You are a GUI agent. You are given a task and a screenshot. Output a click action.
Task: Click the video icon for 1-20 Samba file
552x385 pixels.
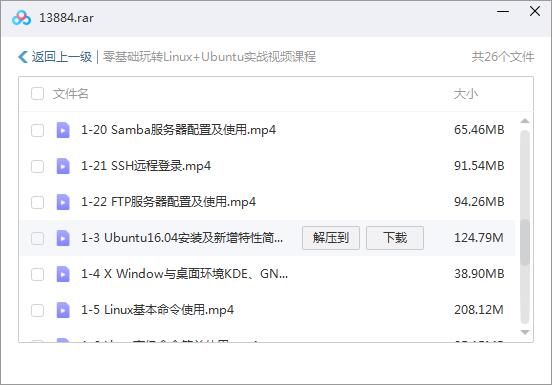pos(63,130)
